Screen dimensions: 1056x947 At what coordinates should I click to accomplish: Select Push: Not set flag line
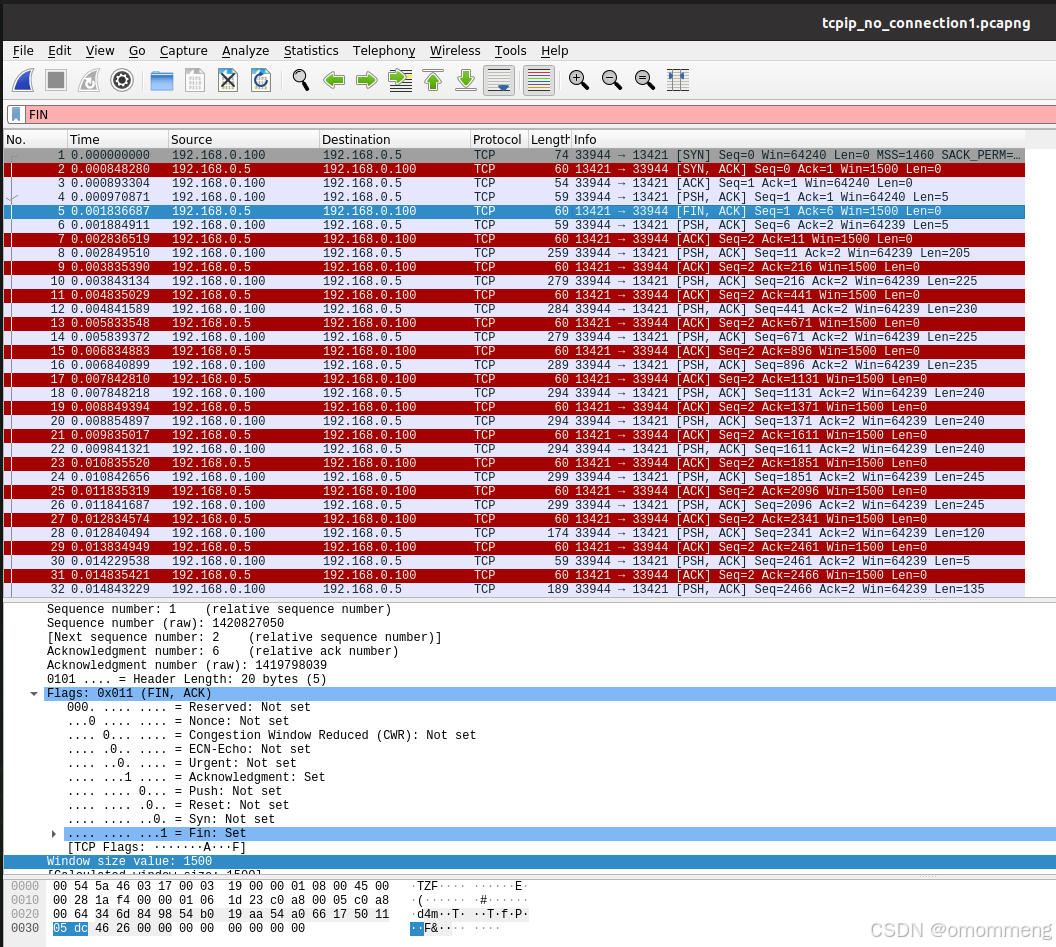[174, 791]
